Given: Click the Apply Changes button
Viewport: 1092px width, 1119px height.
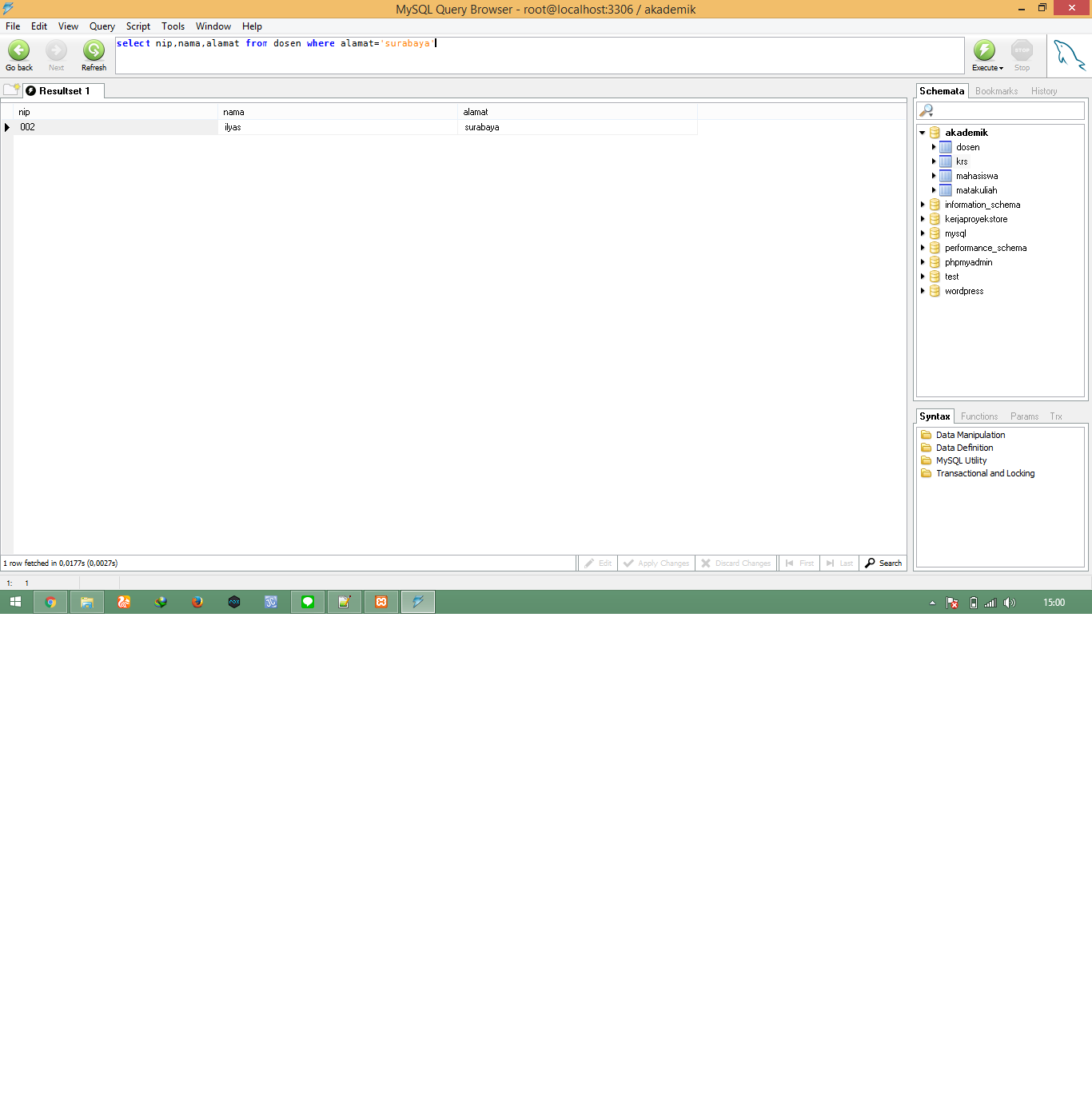Looking at the screenshot, I should pyautogui.click(x=656, y=563).
